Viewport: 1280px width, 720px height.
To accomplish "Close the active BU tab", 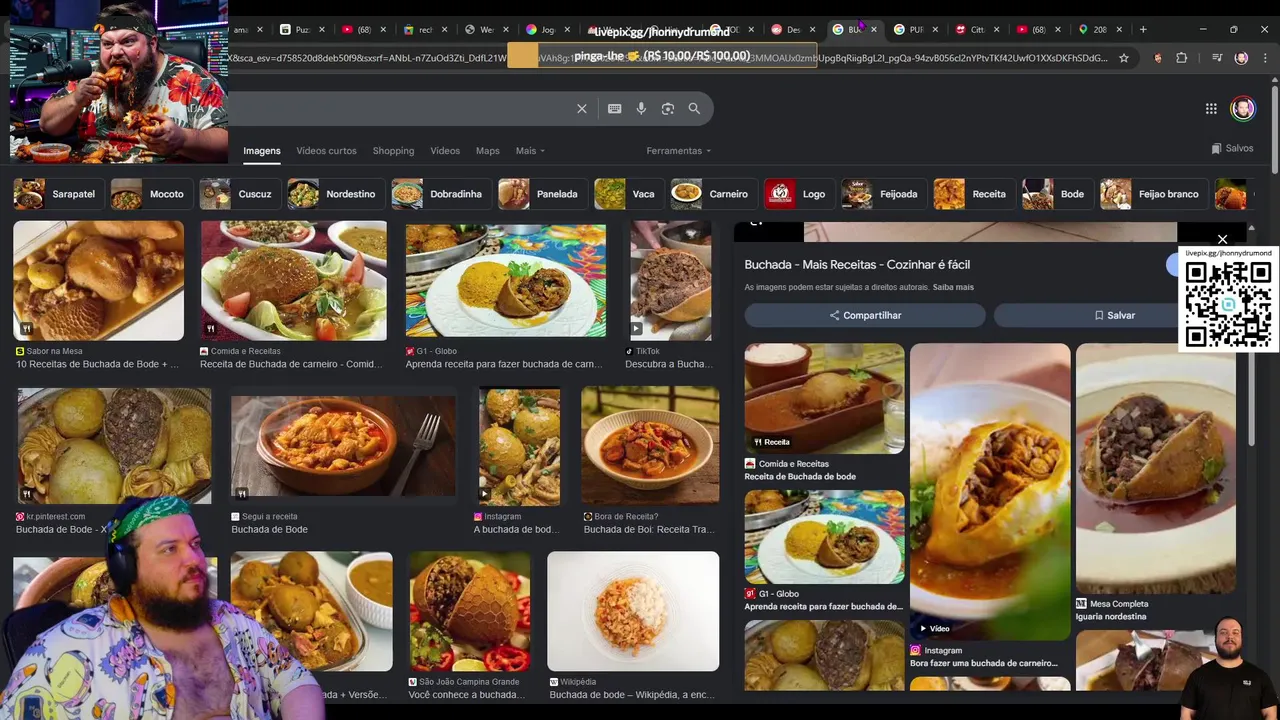I will click(x=873, y=29).
